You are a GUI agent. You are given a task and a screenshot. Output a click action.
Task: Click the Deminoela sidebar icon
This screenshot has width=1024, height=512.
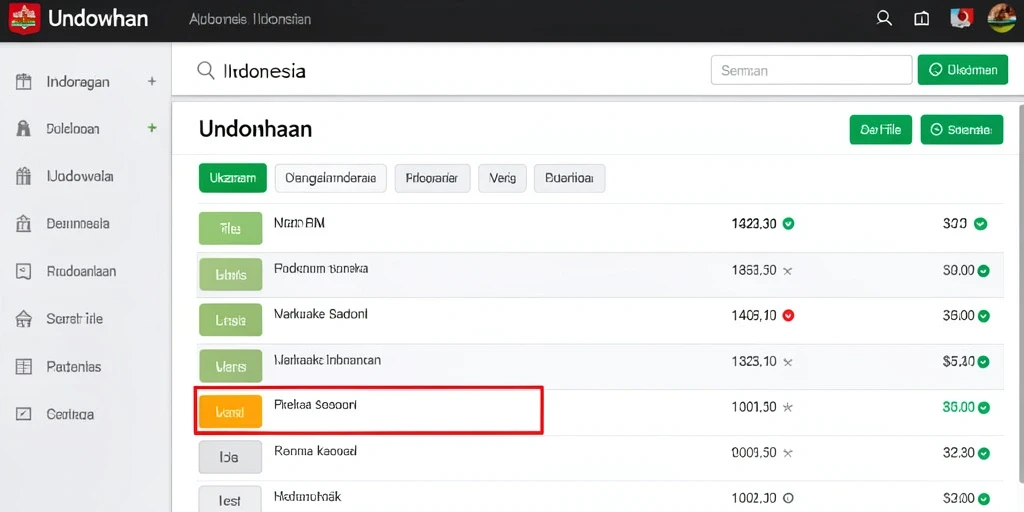pos(24,223)
